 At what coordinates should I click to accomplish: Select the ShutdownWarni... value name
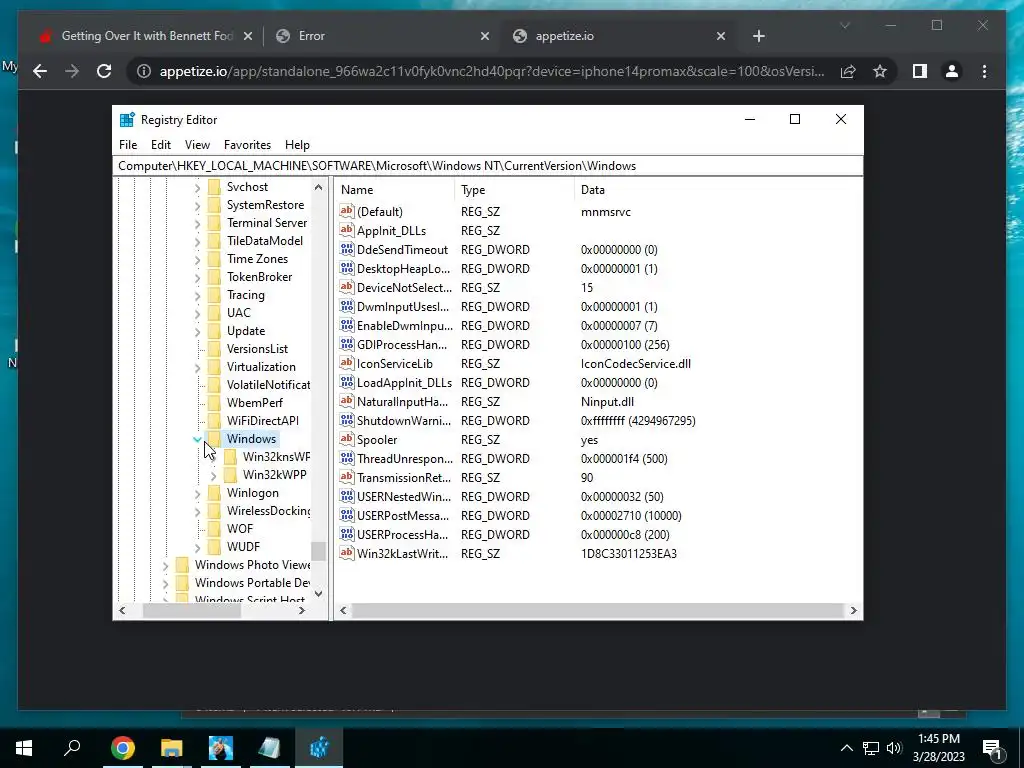coord(404,421)
